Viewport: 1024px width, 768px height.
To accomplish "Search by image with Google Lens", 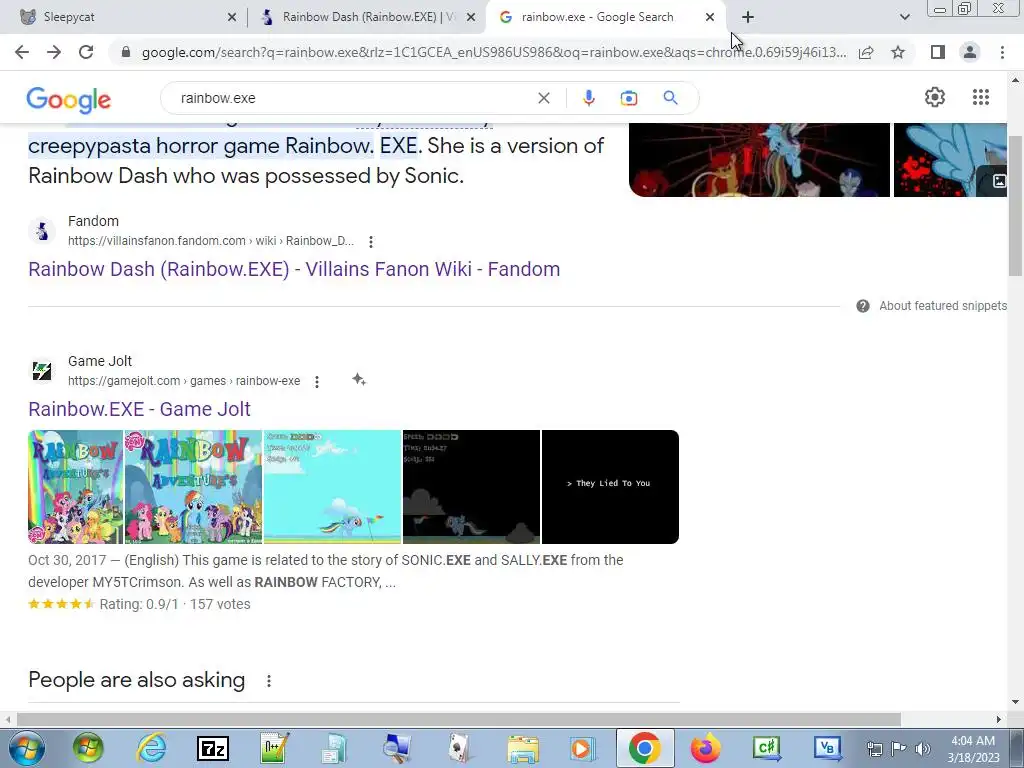I will point(628,98).
